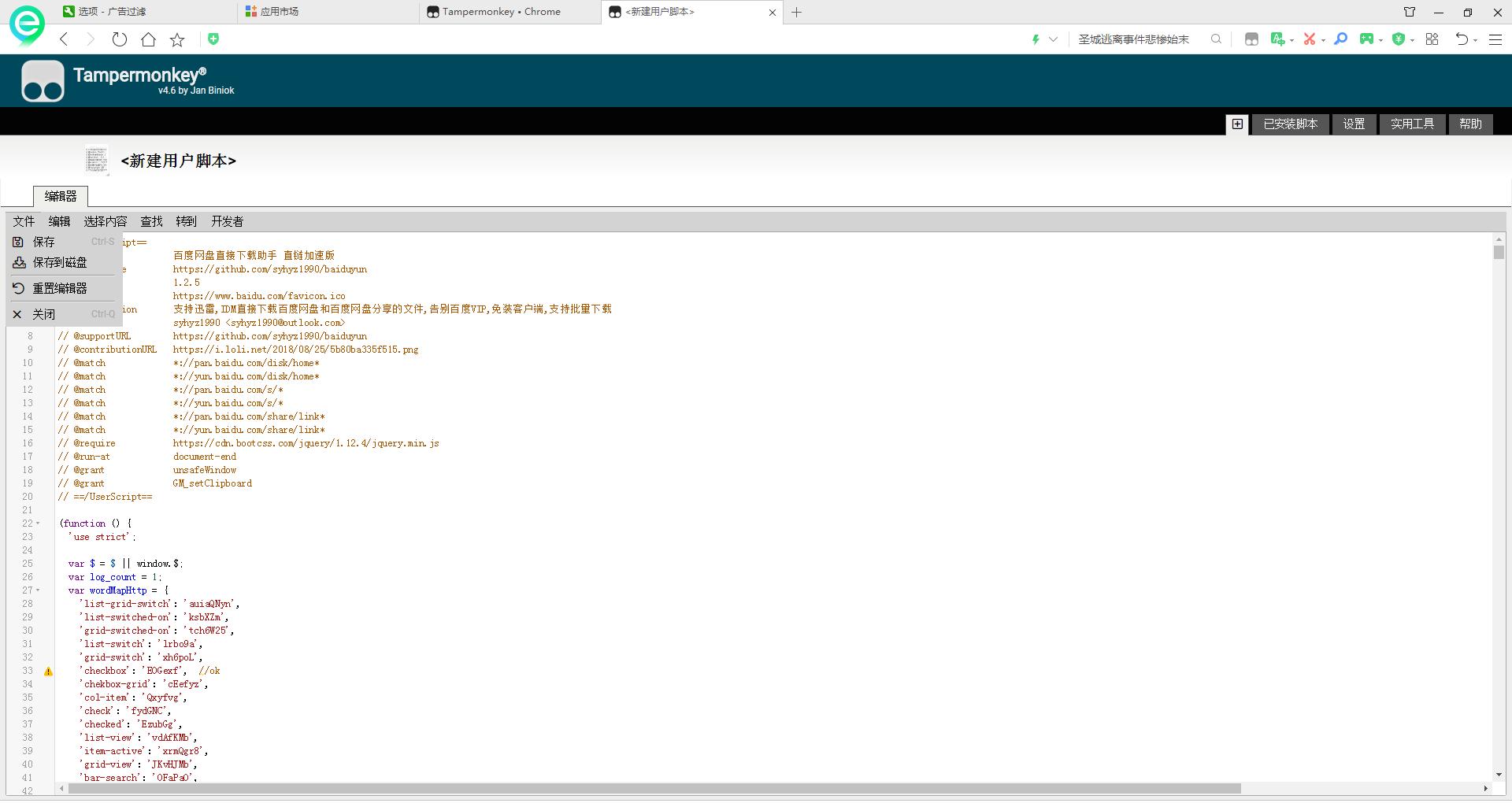Open the 选择内容 menu

(106, 222)
